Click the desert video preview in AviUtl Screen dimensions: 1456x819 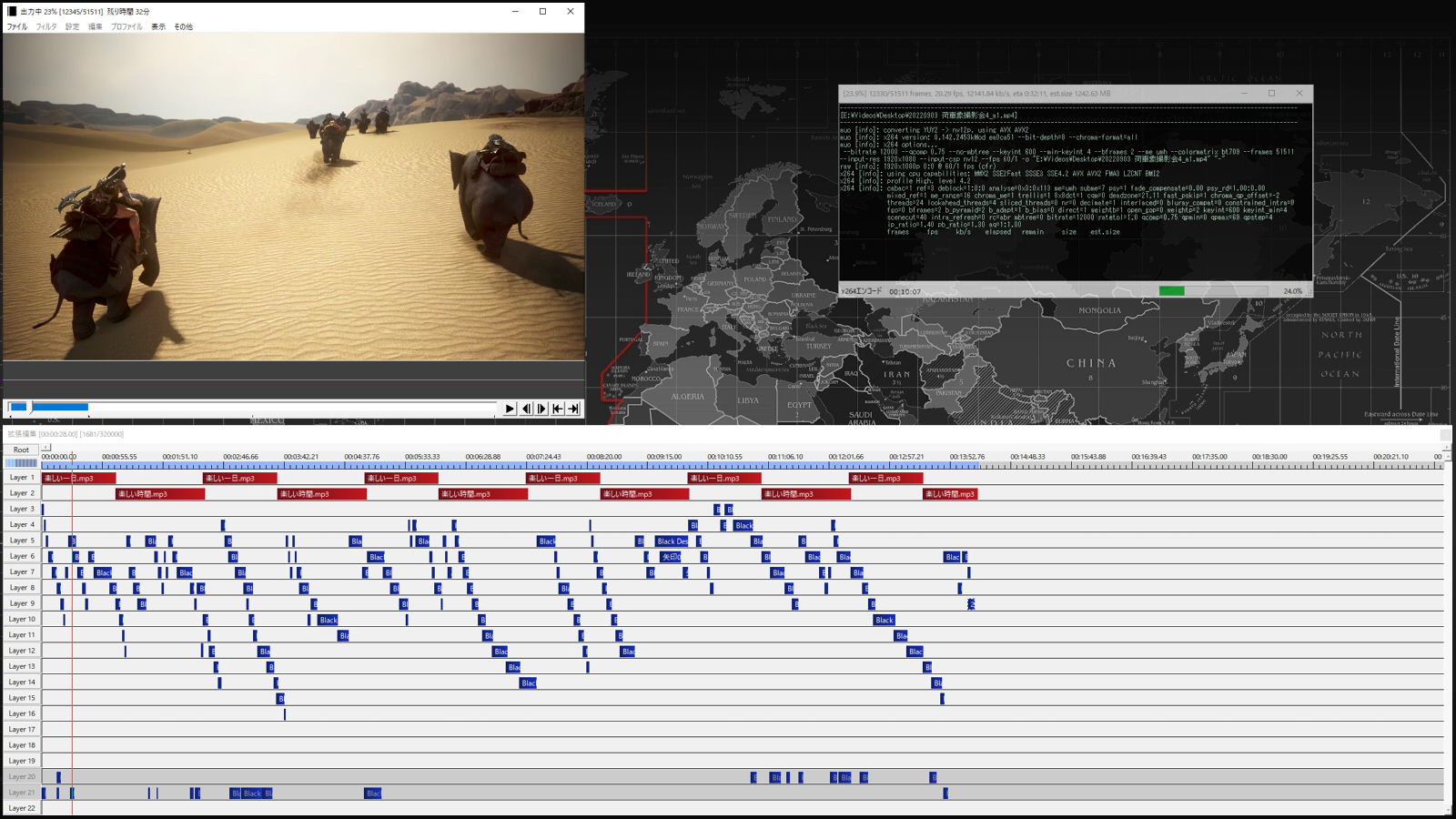[x=293, y=197]
